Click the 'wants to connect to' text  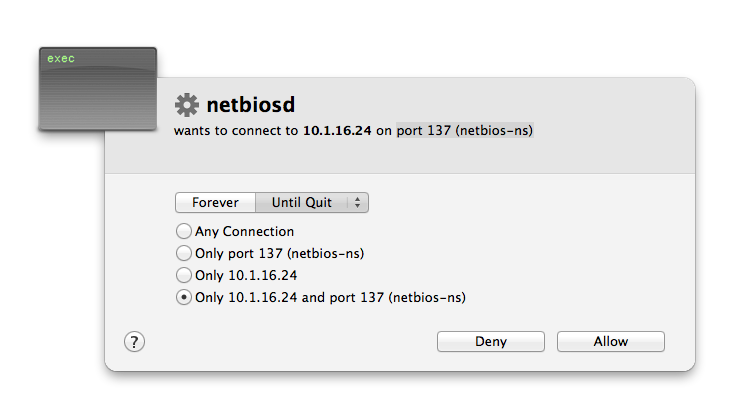[x=236, y=131]
